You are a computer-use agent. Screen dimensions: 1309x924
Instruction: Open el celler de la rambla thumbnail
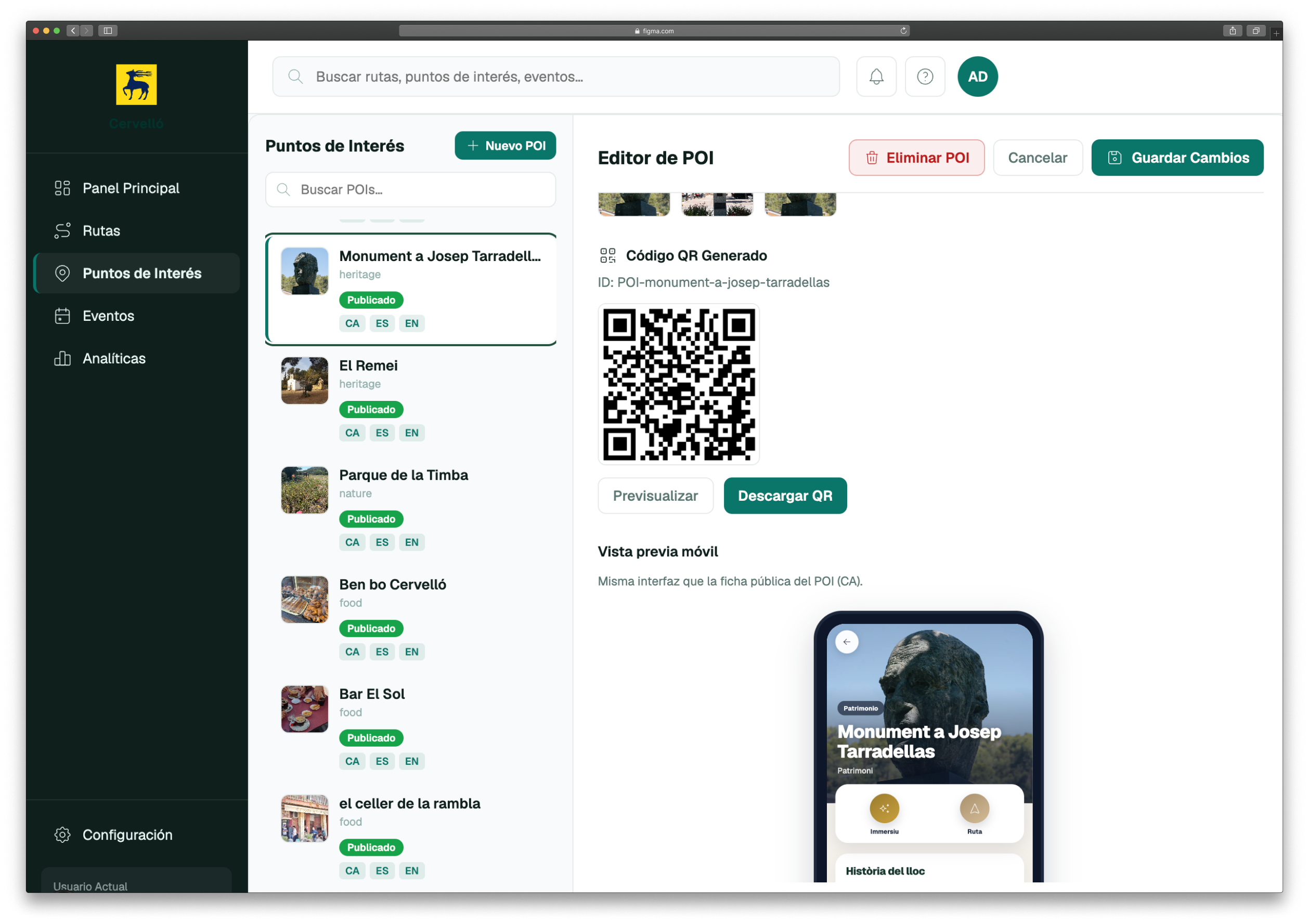point(304,818)
